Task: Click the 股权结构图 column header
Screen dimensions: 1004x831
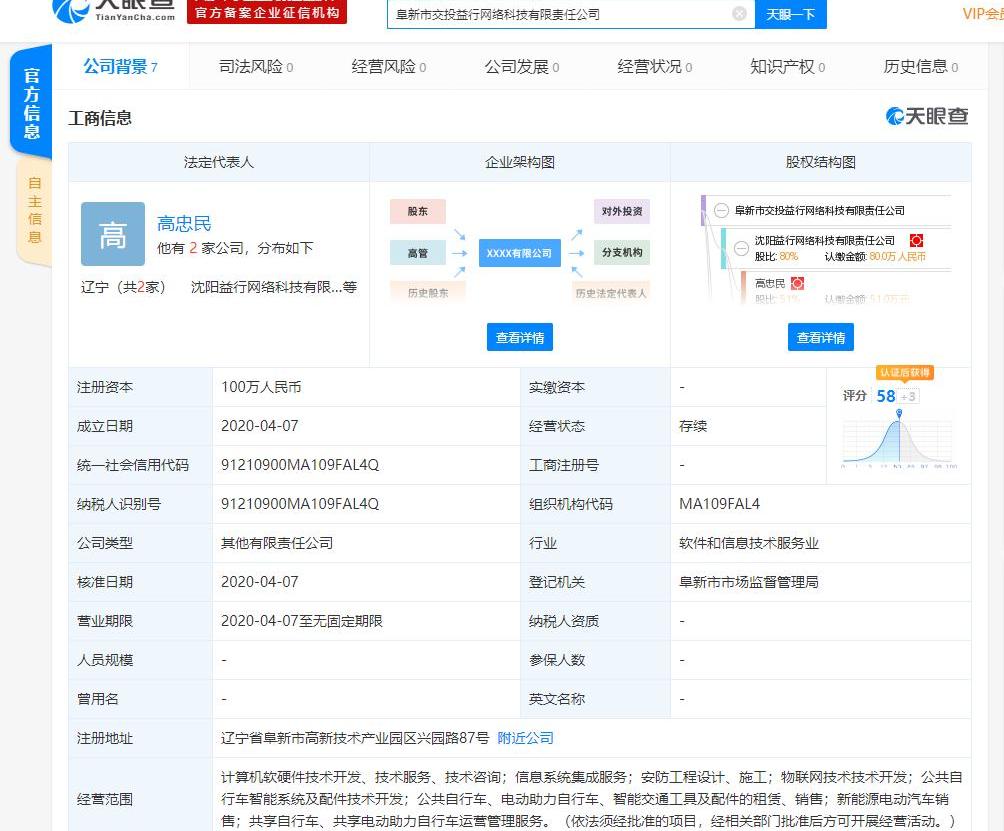Action: point(821,162)
